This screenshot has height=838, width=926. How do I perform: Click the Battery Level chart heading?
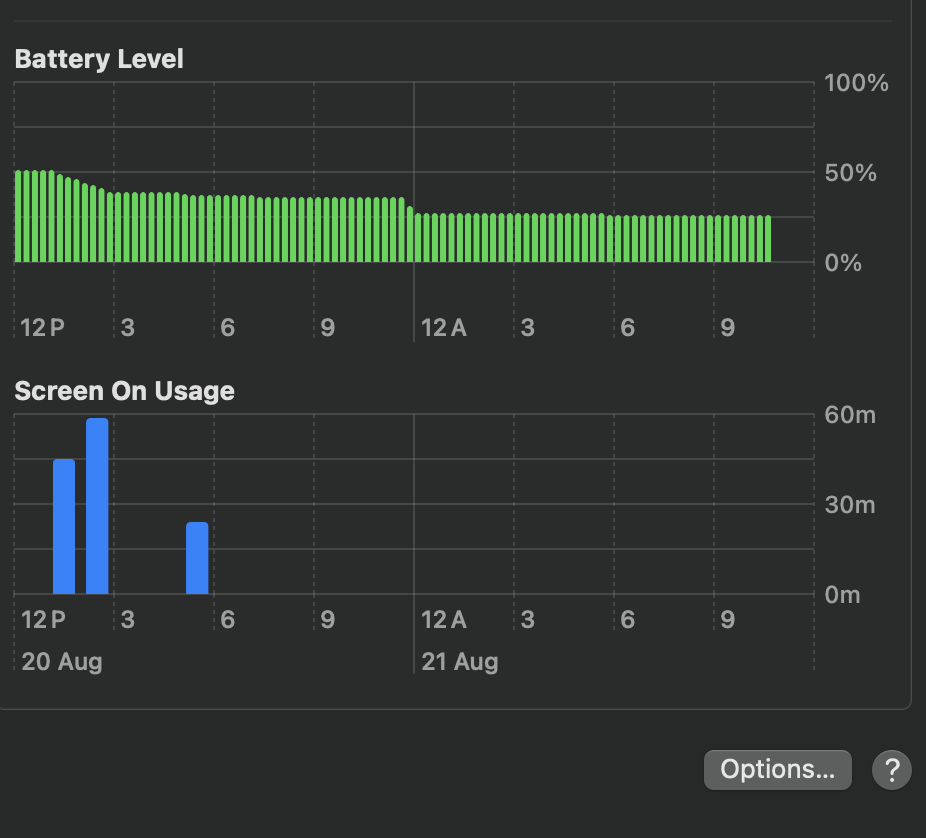click(x=99, y=59)
